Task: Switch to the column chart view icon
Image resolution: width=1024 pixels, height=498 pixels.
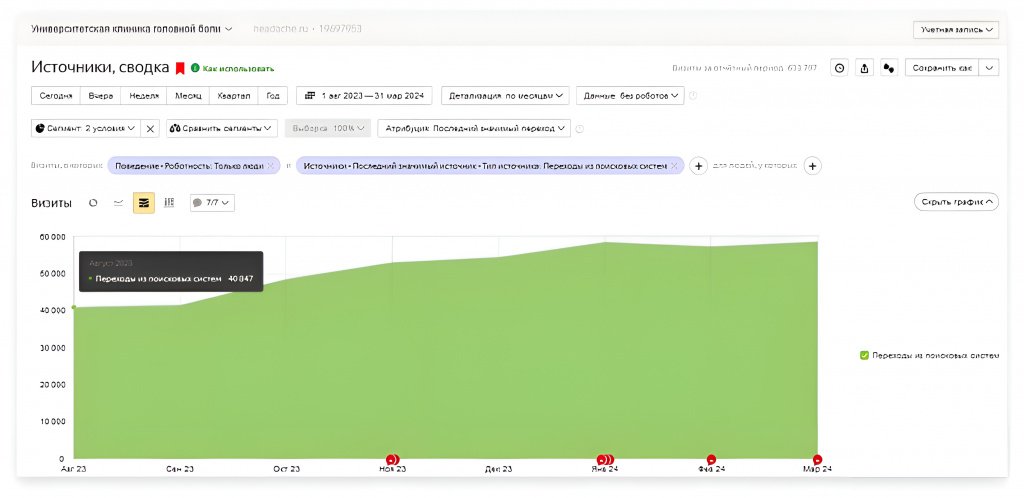Action: 169,203
